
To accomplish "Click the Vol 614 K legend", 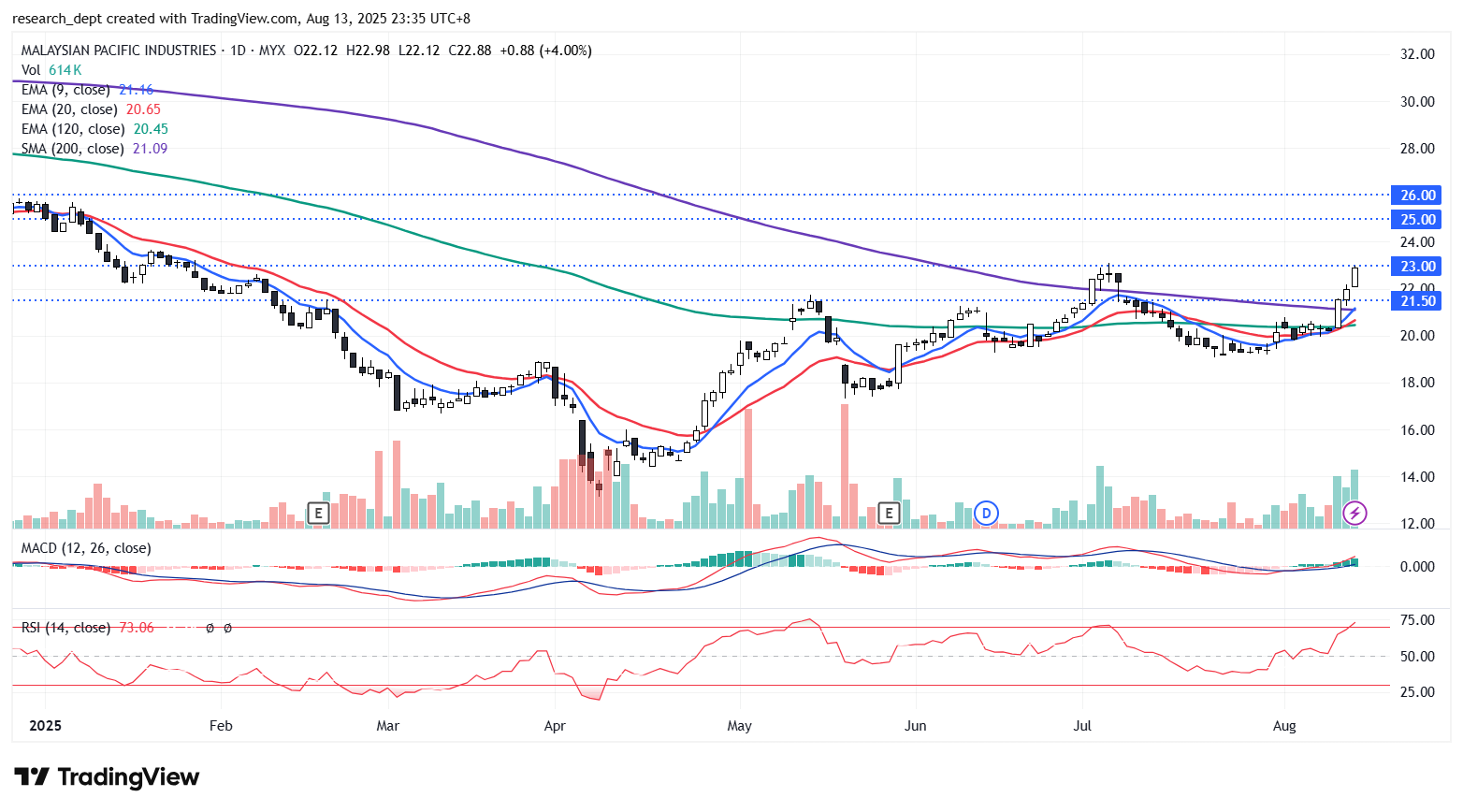I will 51,70.
